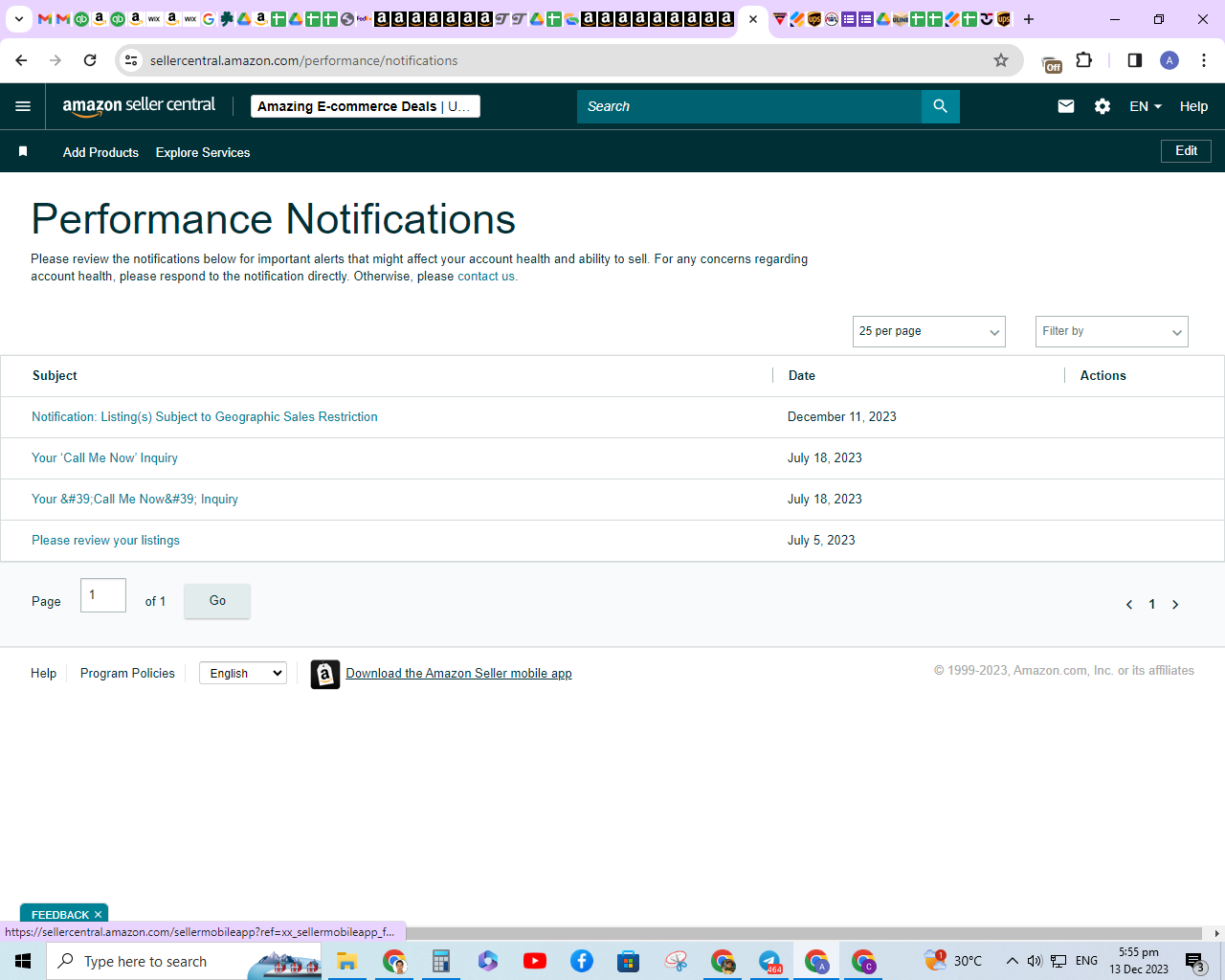
Task: Click the Date column header
Action: [802, 376]
